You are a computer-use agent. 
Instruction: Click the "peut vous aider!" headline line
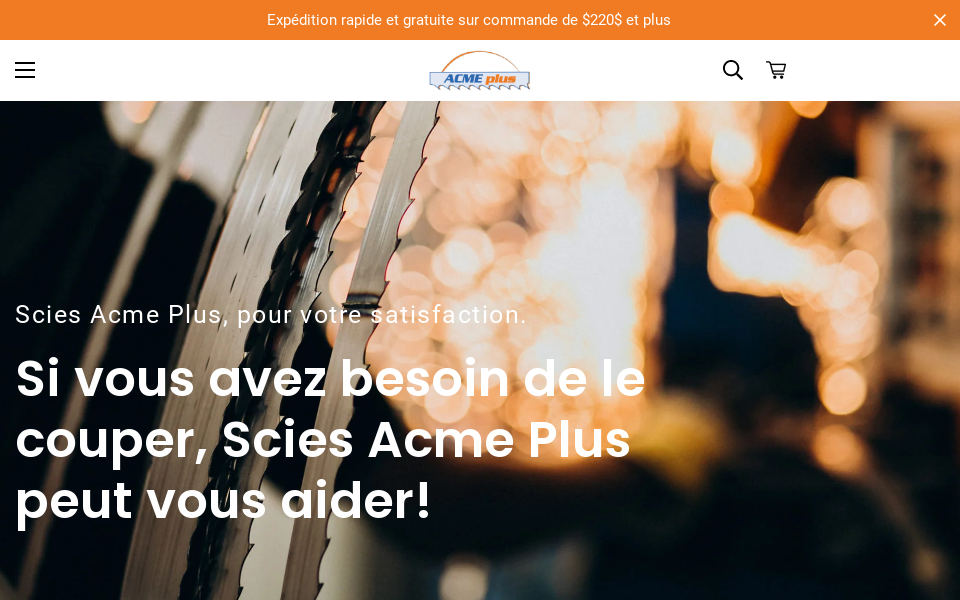(223, 501)
